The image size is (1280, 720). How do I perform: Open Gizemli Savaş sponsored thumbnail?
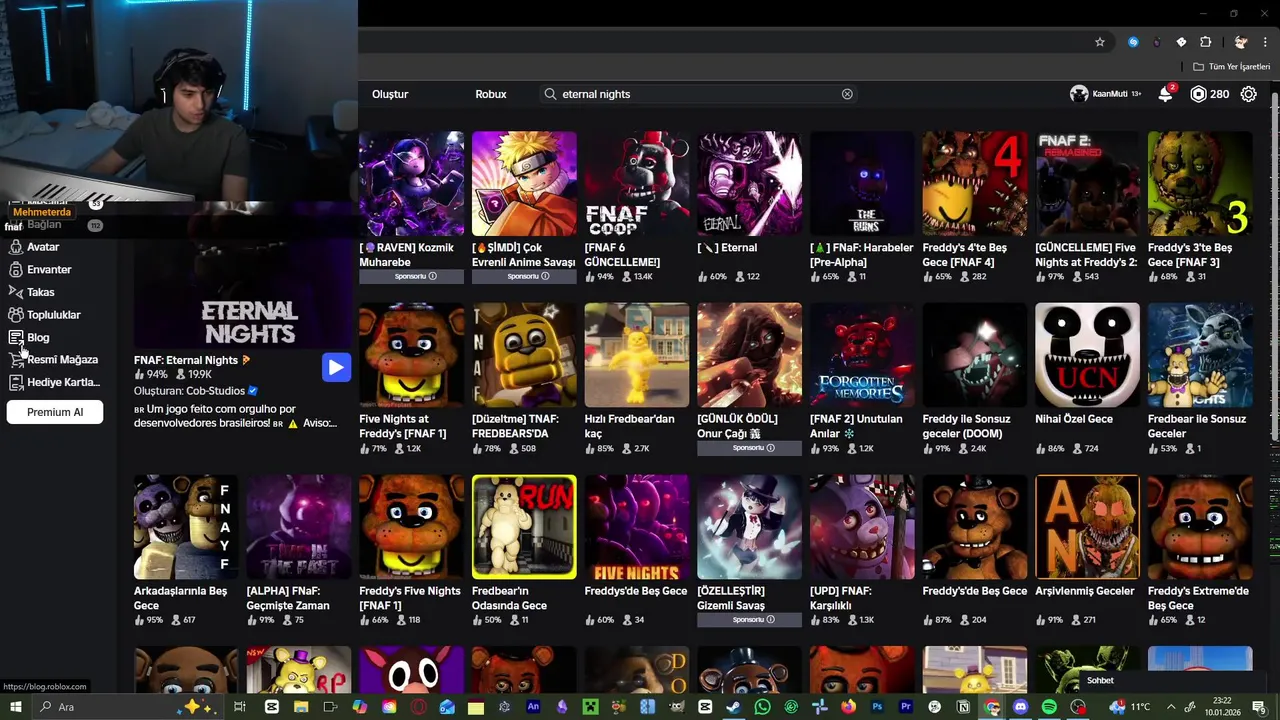[x=749, y=527]
